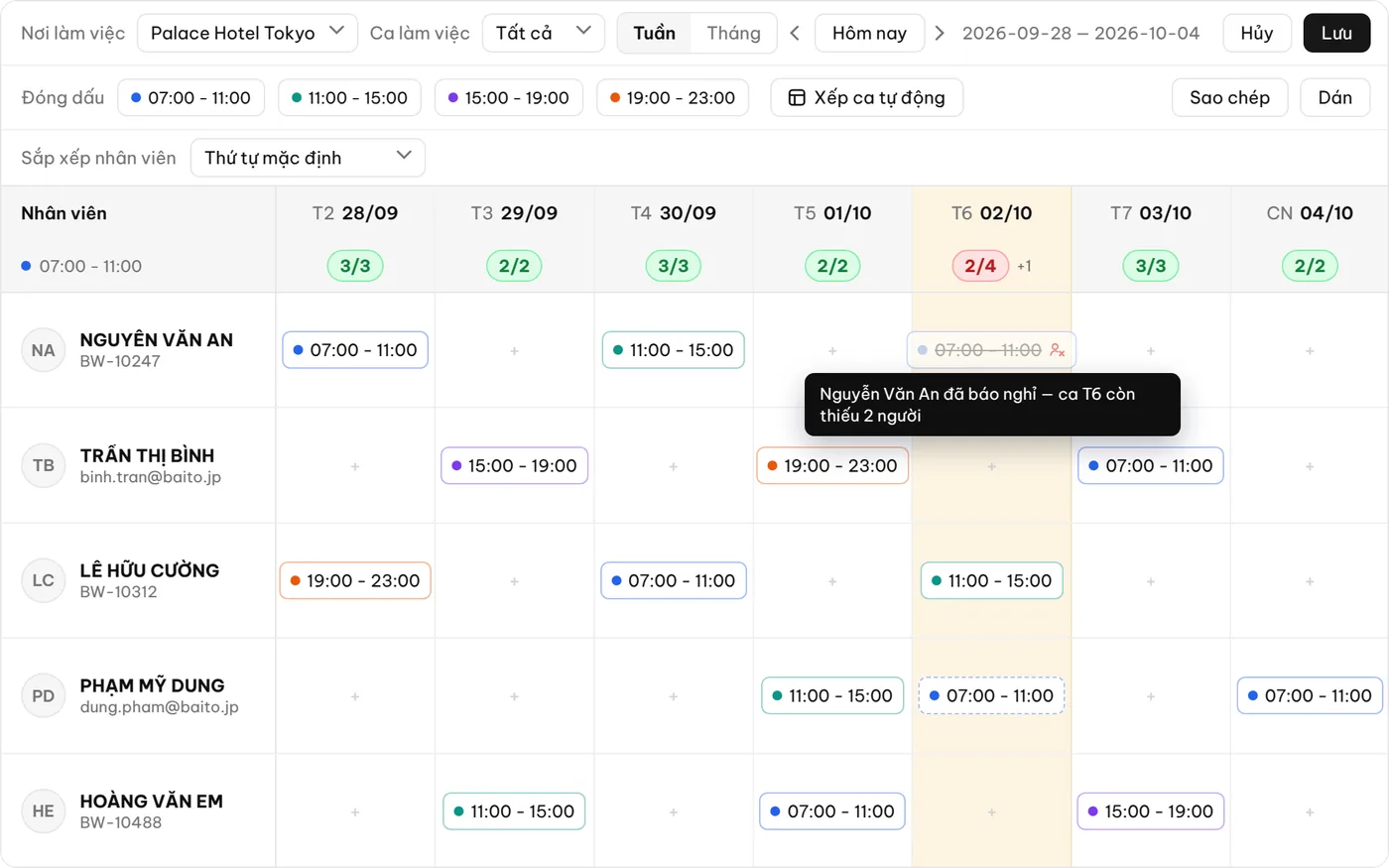
Task: Add shift for Trần Thị Bình on 28/09
Action: pyautogui.click(x=355, y=466)
